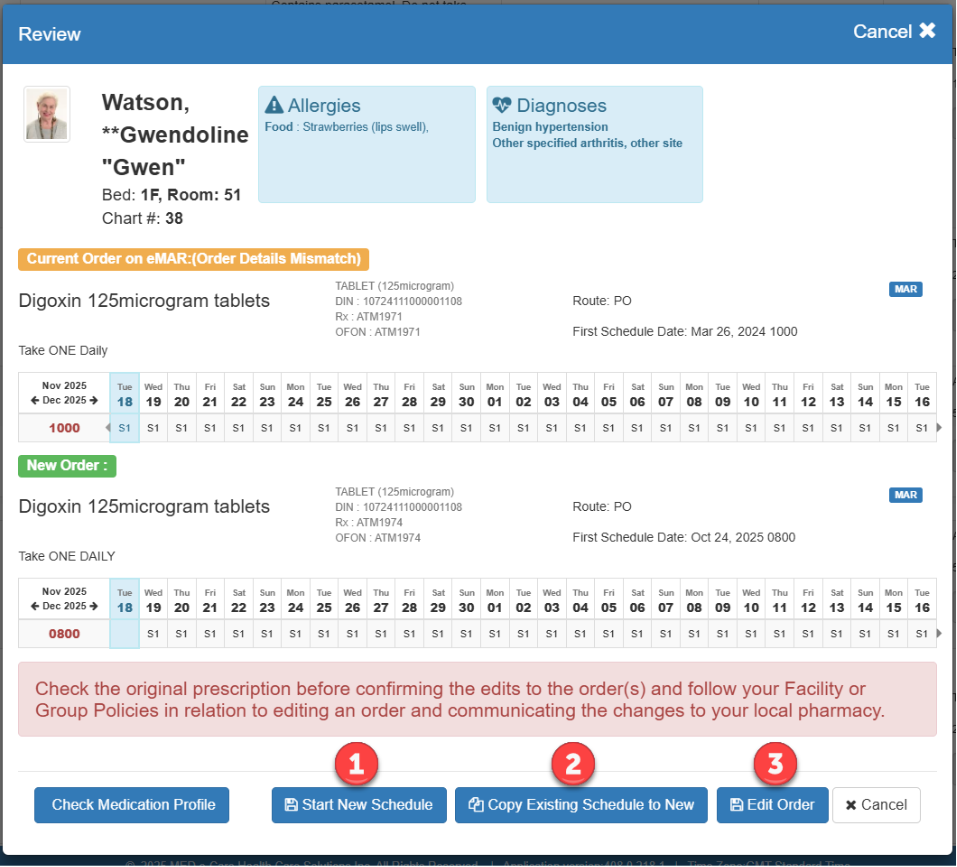Open Gwendoline Watson's patient photo
This screenshot has height=867, width=957.
[47, 114]
